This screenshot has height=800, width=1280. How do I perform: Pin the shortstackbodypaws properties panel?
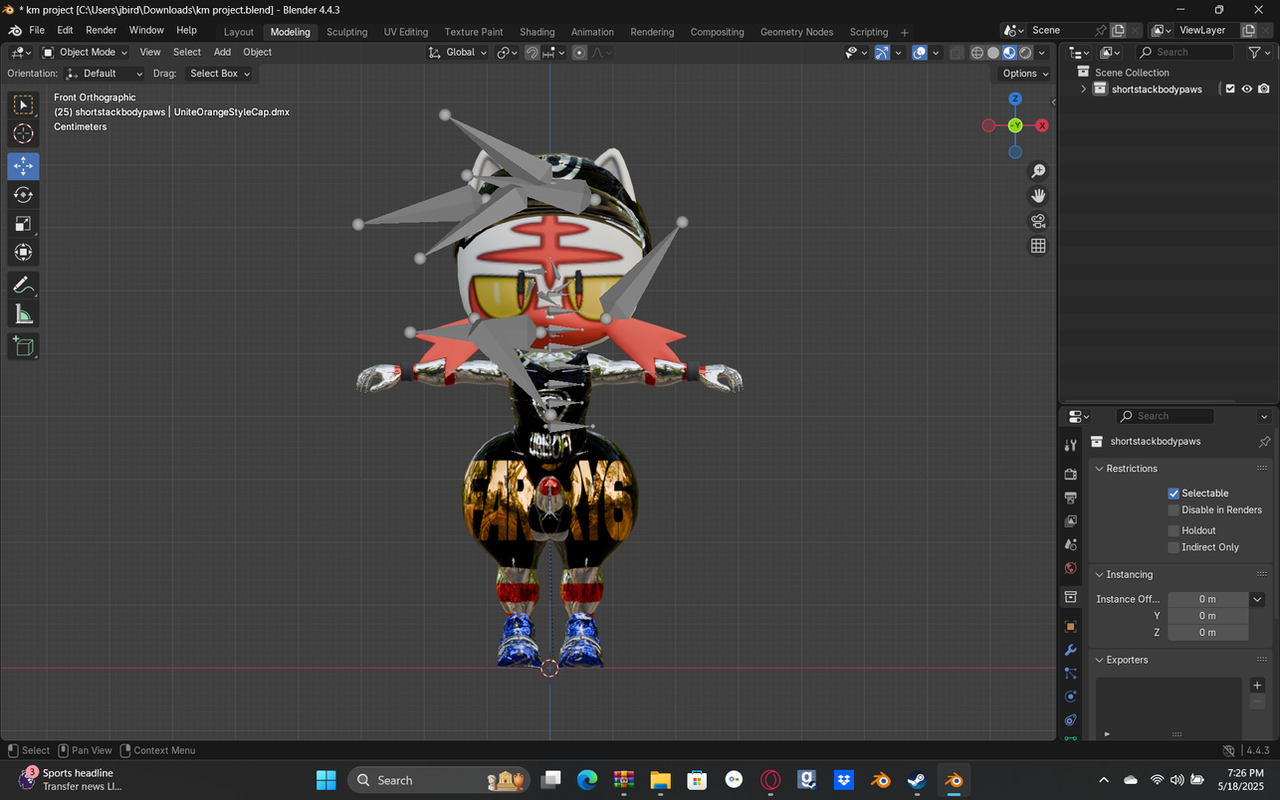[1264, 441]
